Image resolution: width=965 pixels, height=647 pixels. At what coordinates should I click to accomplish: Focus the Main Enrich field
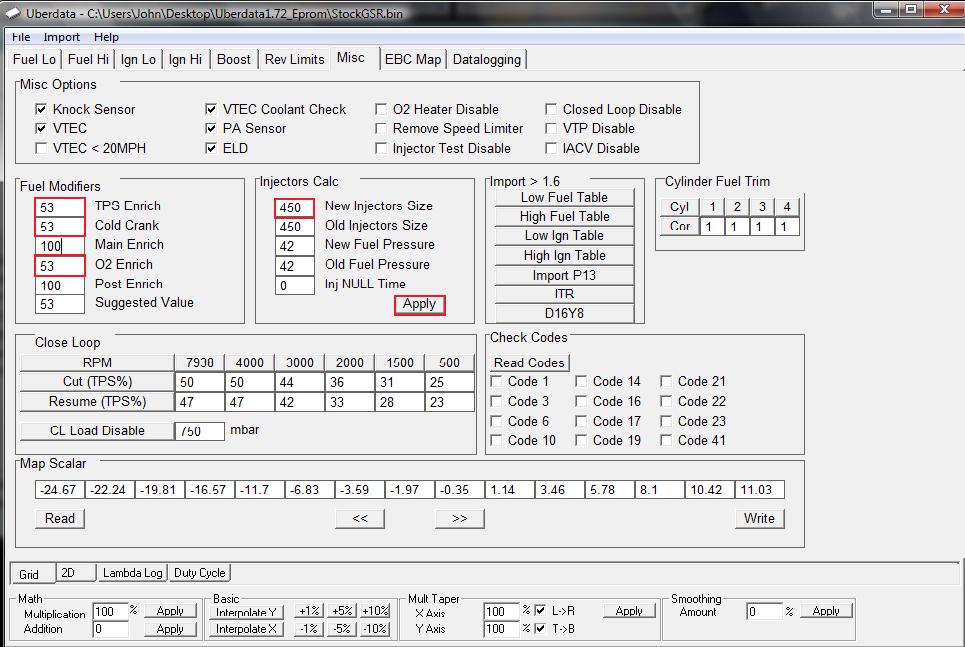[x=60, y=246]
